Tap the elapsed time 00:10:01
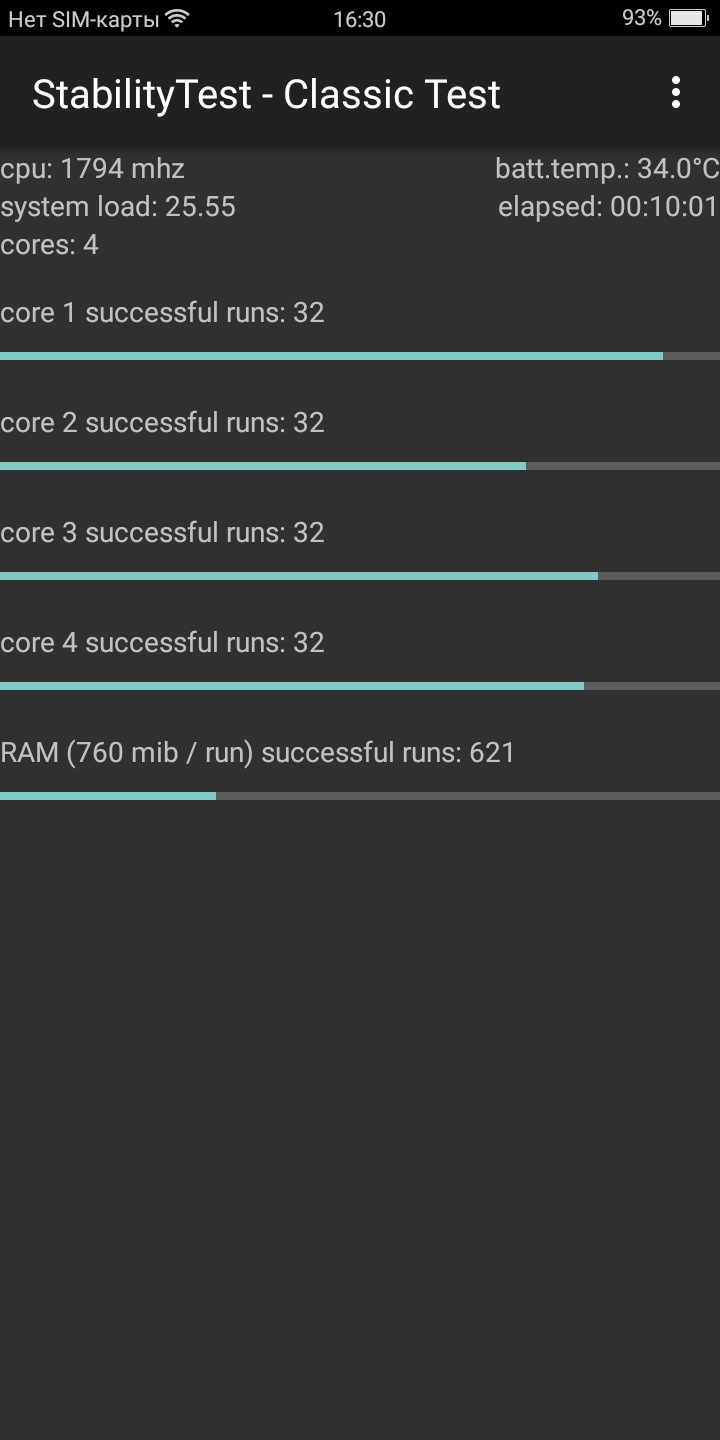Image resolution: width=720 pixels, height=1440 pixels. click(x=608, y=207)
